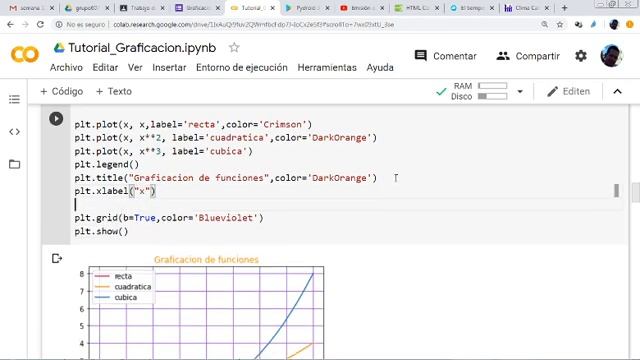Viewport: 640px width, 360px height.
Task: Close the YouTube tab
Action: click(382, 8)
